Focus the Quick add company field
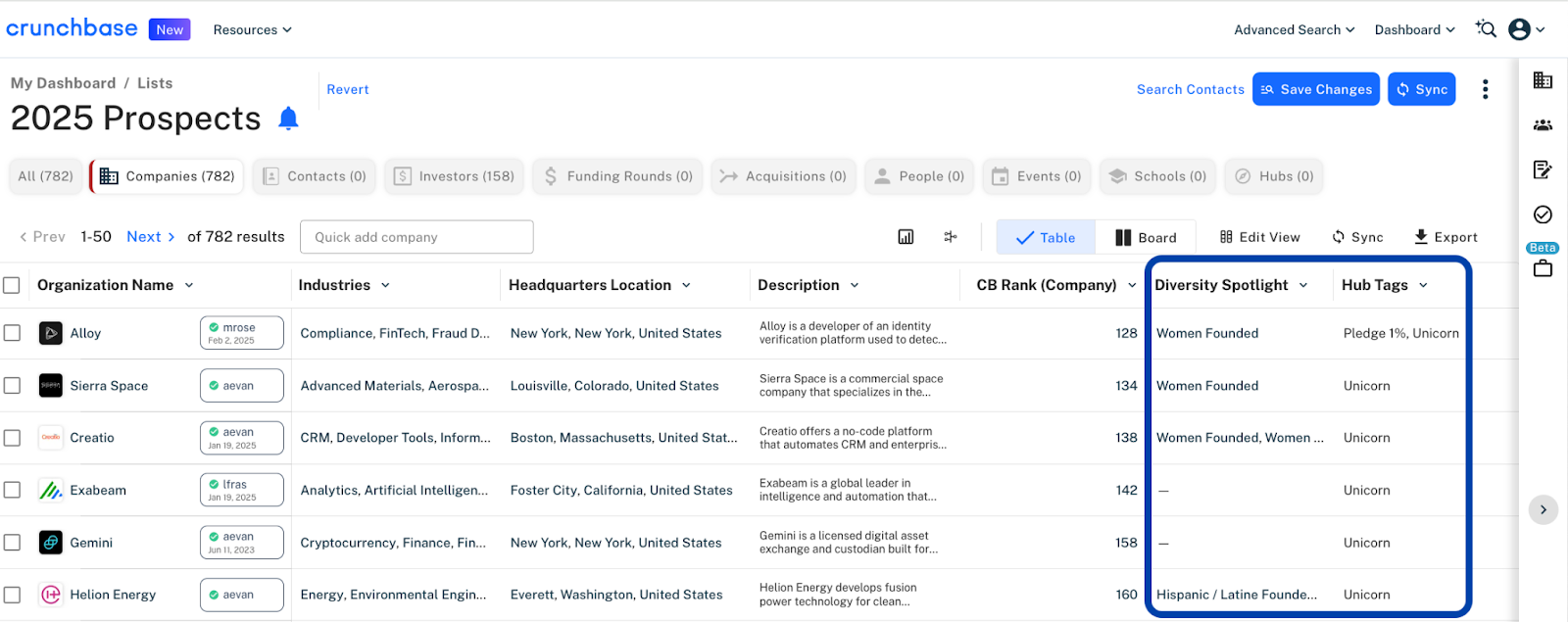The height and width of the screenshot is (622, 1568). pos(416,237)
